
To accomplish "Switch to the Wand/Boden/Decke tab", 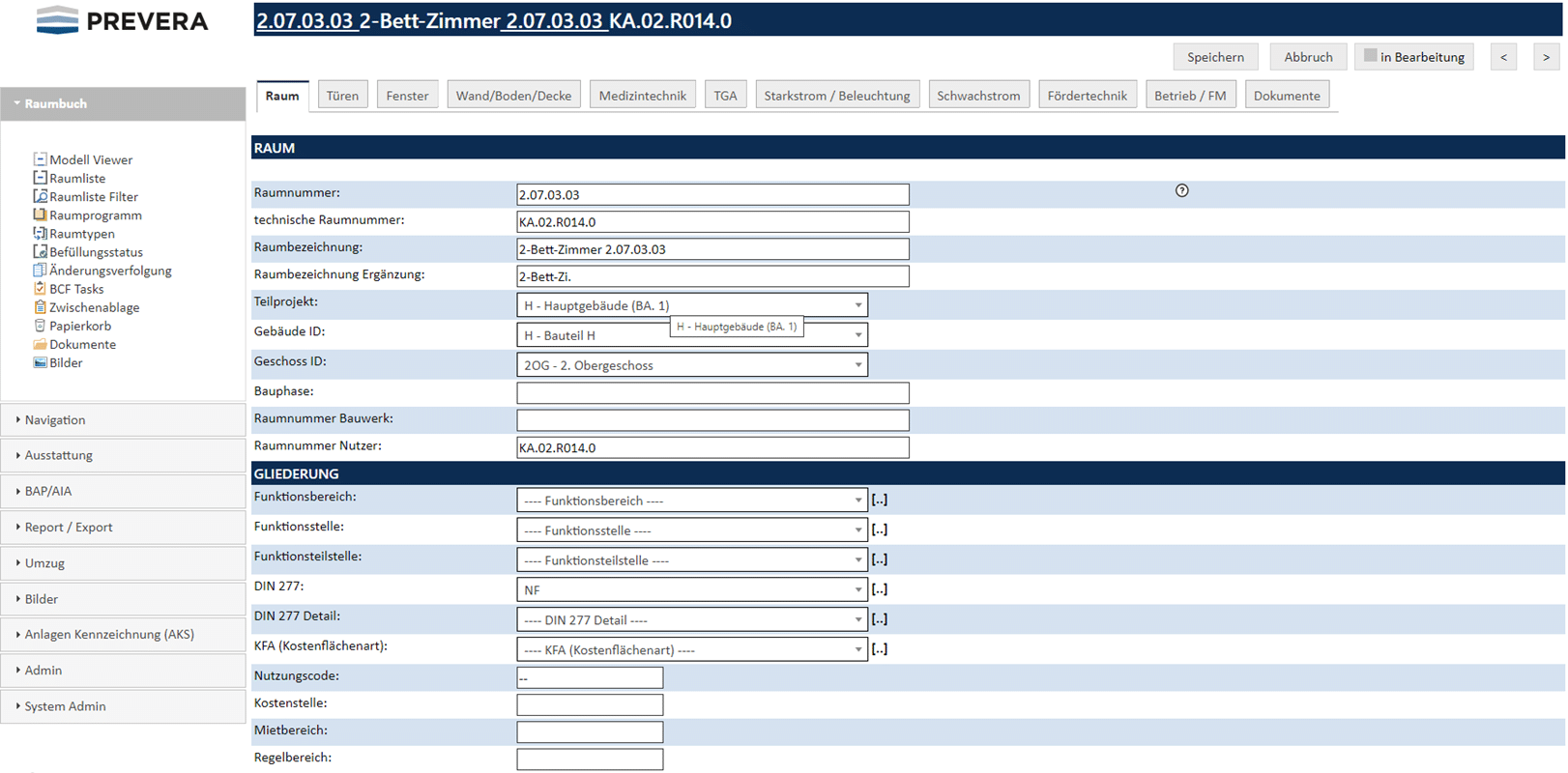I will point(513,96).
